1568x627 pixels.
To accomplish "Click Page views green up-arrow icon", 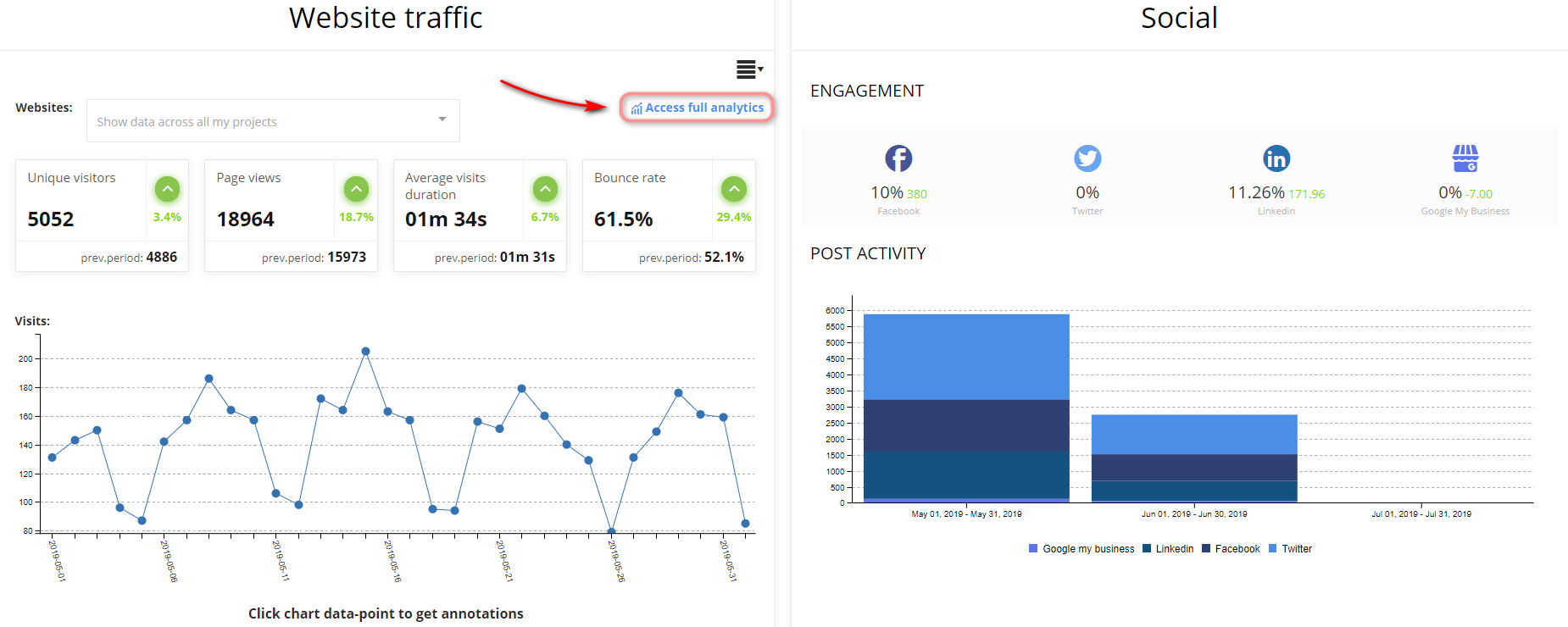I will click(x=356, y=189).
